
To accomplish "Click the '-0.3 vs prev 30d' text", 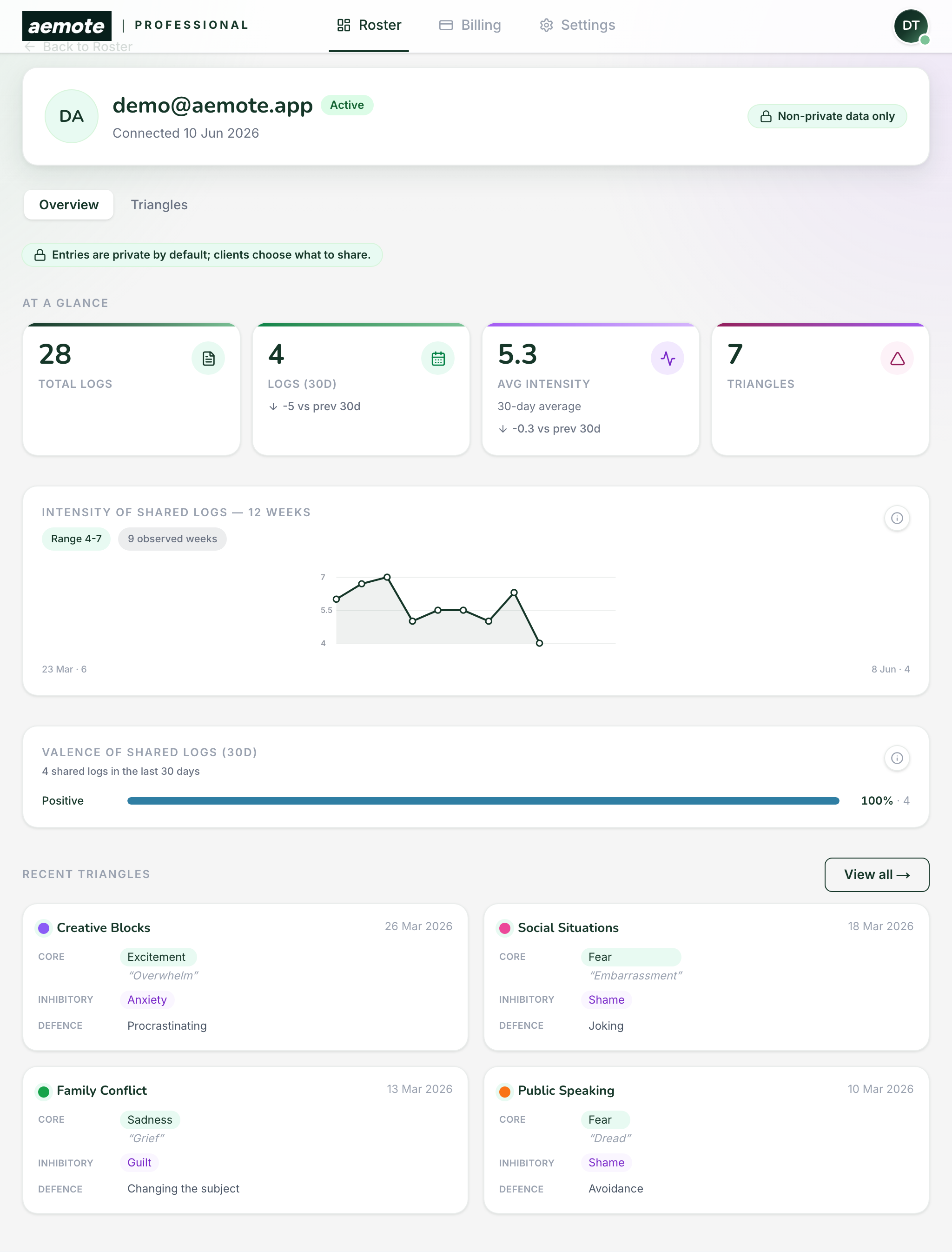I will click(556, 429).
